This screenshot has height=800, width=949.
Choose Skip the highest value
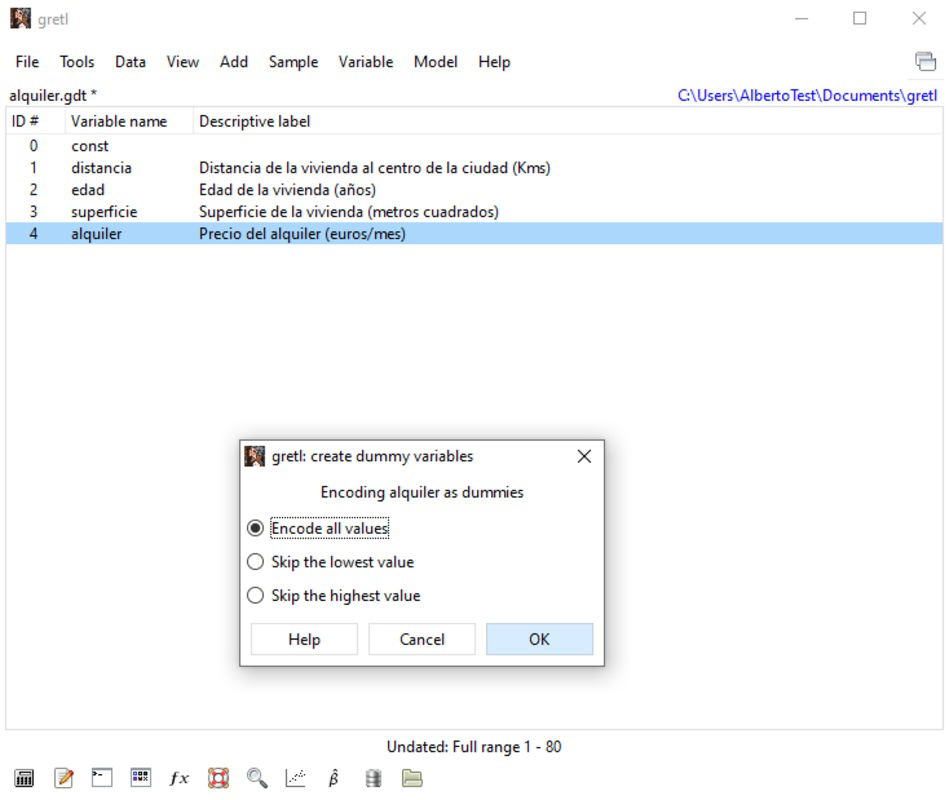(333, 596)
